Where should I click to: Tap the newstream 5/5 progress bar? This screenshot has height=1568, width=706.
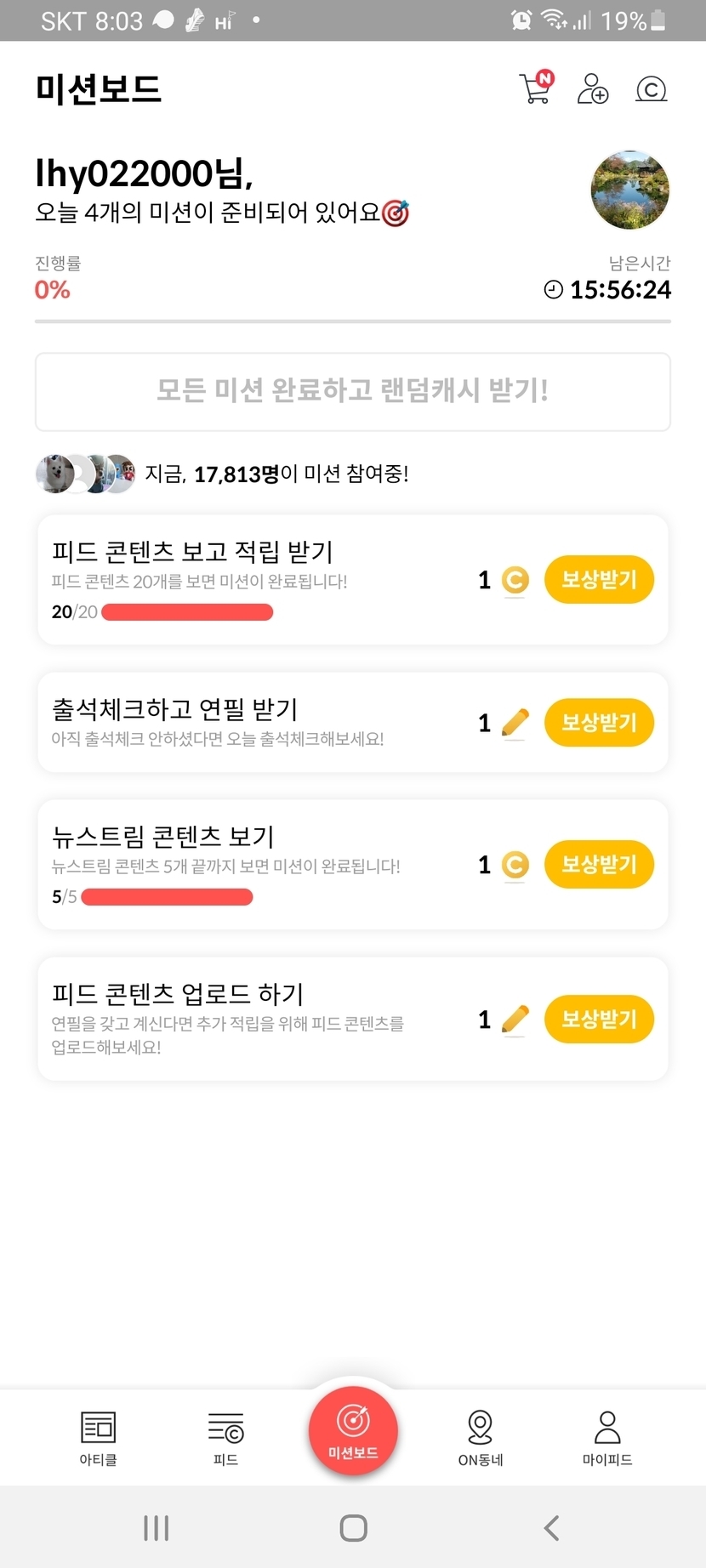pyautogui.click(x=167, y=897)
